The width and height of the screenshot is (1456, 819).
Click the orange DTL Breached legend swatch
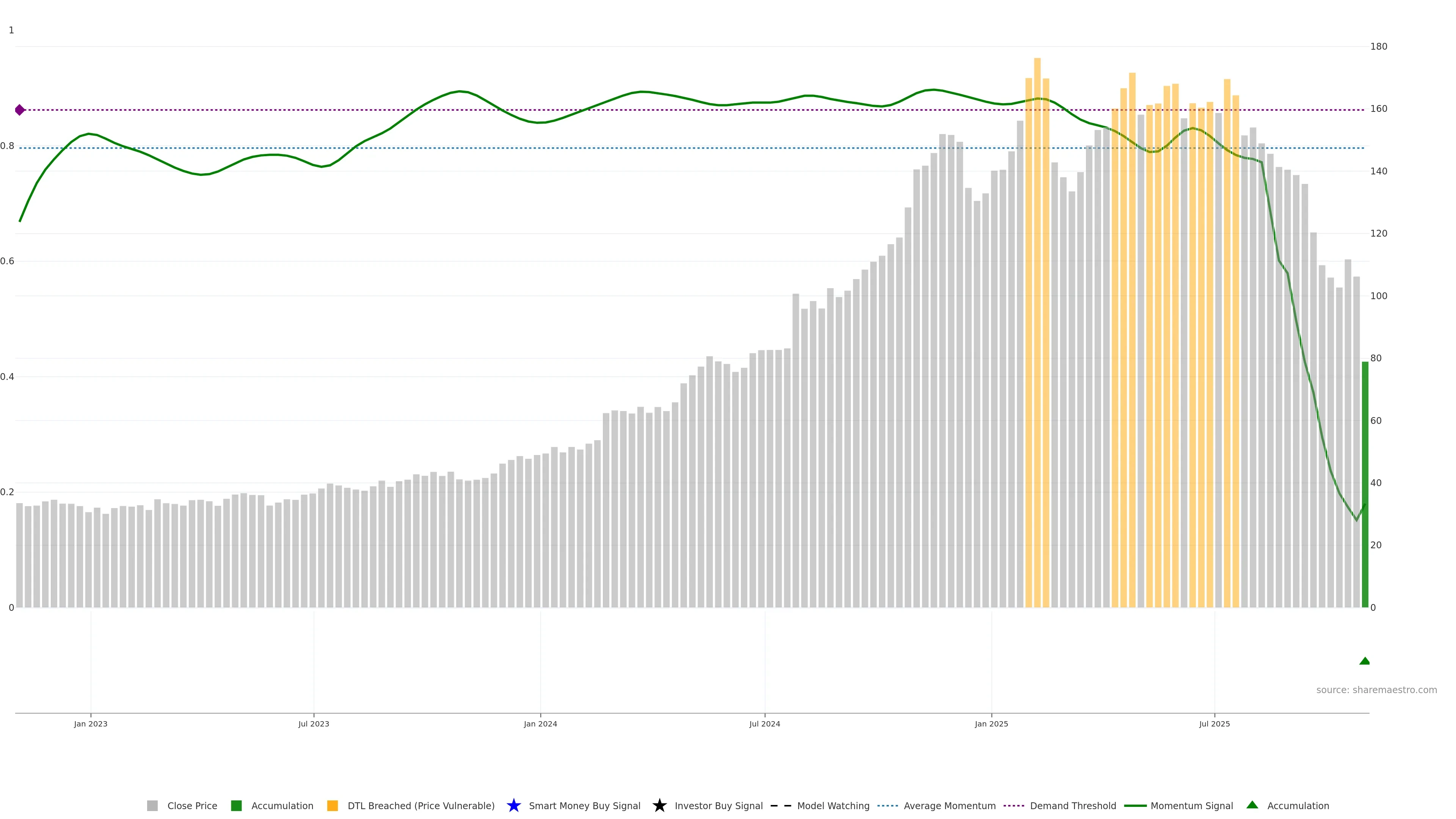(x=333, y=805)
